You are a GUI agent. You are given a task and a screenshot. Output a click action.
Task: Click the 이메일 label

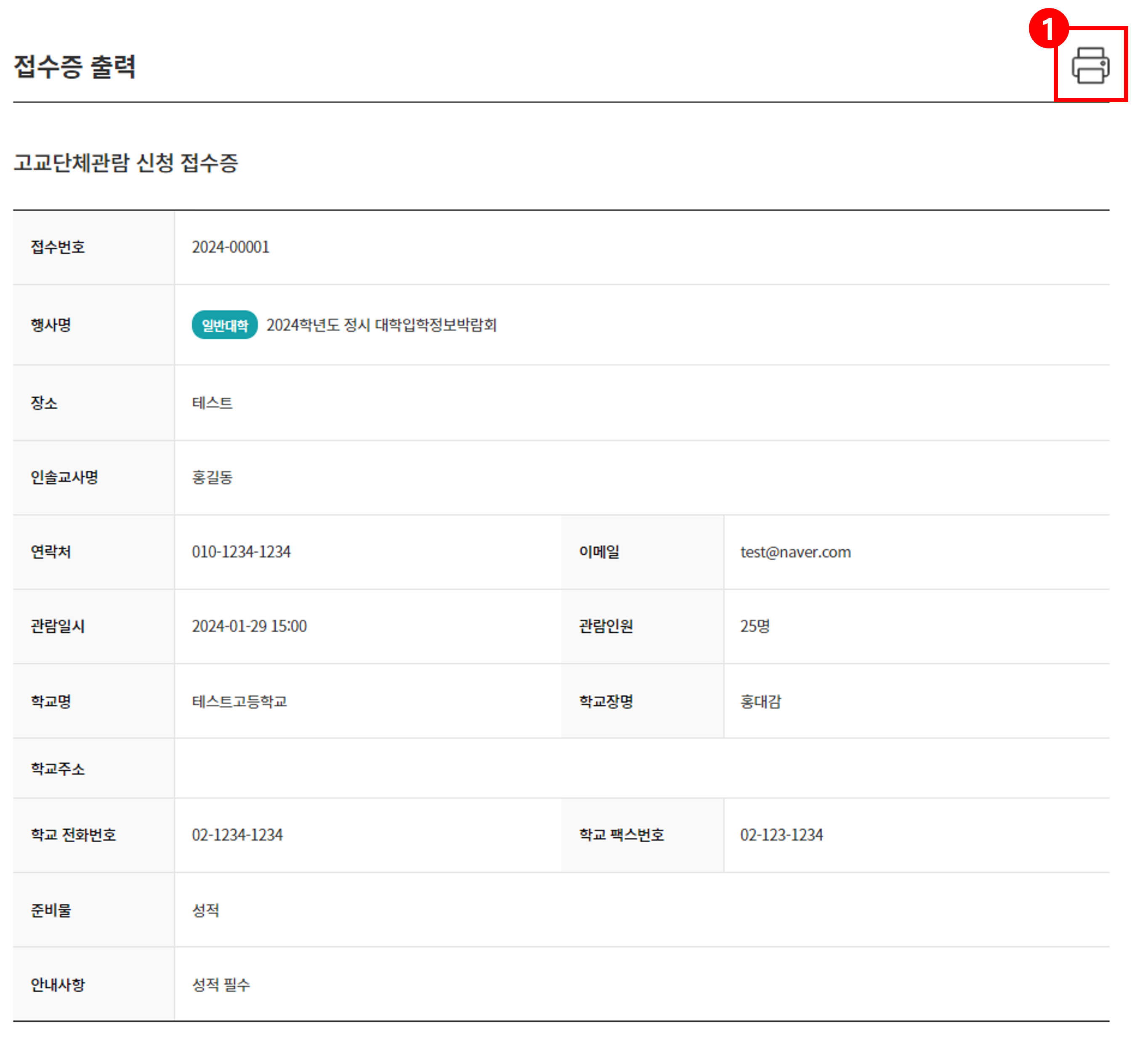[x=600, y=552]
